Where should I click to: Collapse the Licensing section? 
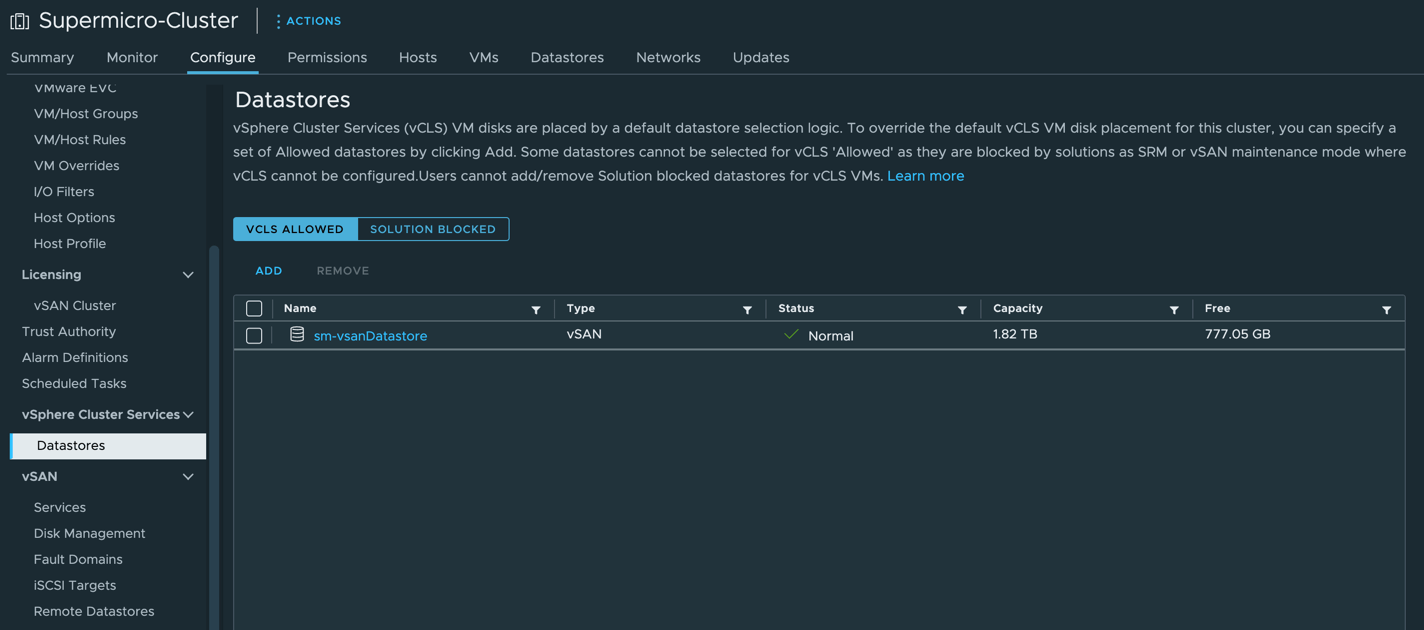[188, 275]
